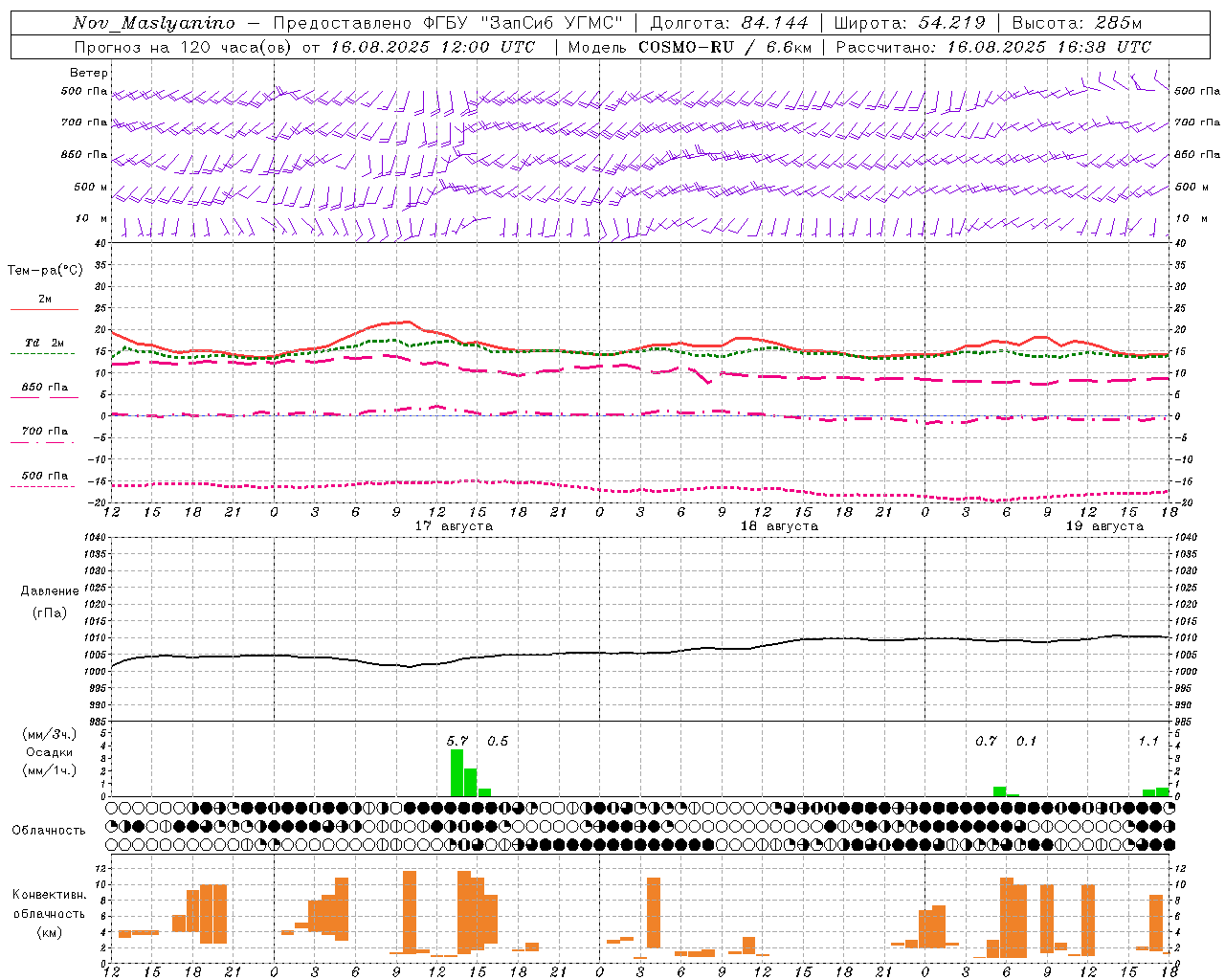Screen dimensions: 1225x980
Task: Click the date label 18 августа
Action: tap(779, 526)
